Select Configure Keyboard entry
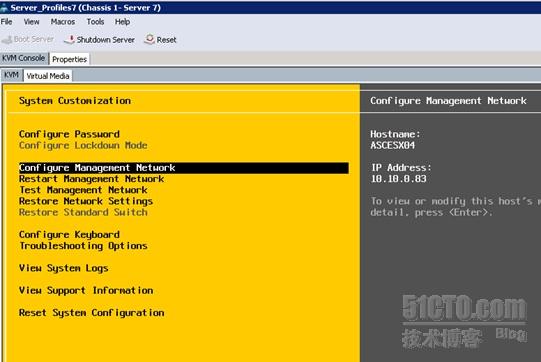The width and height of the screenshot is (541, 362). click(69, 235)
